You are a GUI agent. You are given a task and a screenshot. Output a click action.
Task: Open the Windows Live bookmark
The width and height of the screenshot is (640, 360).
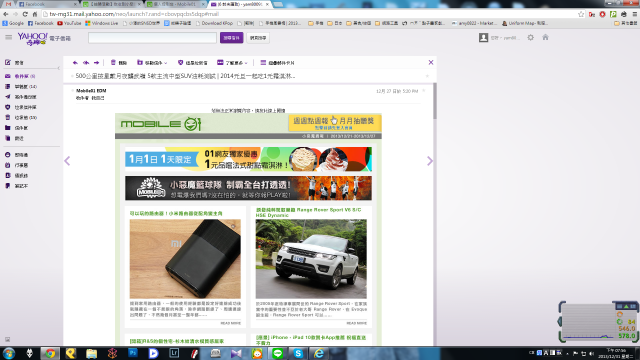[x=101, y=23]
